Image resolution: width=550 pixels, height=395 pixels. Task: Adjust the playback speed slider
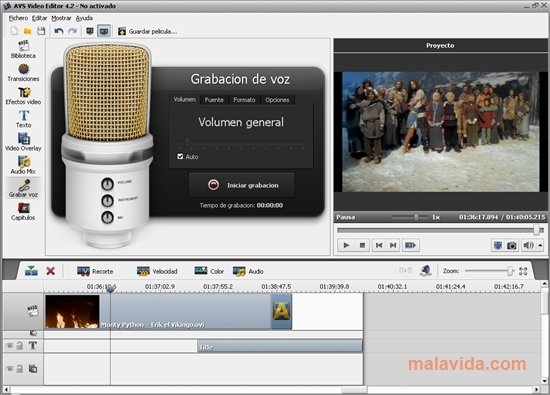[x=409, y=217]
